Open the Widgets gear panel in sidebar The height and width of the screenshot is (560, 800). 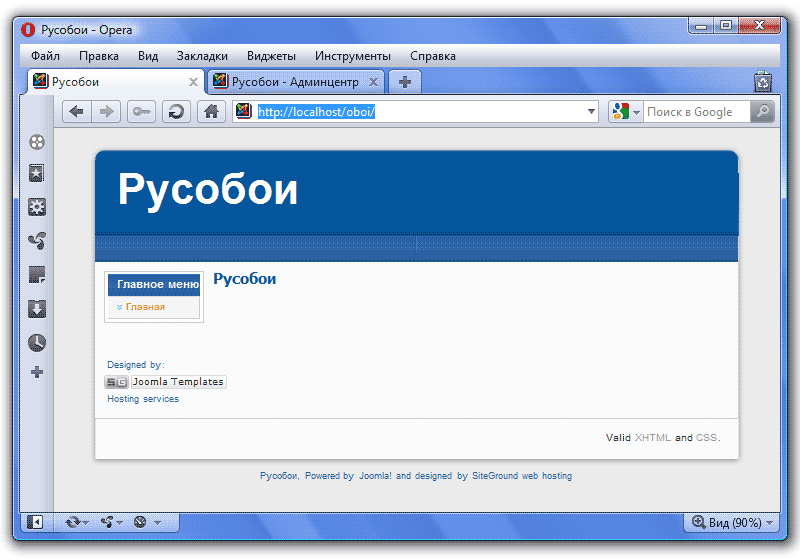pos(37,208)
